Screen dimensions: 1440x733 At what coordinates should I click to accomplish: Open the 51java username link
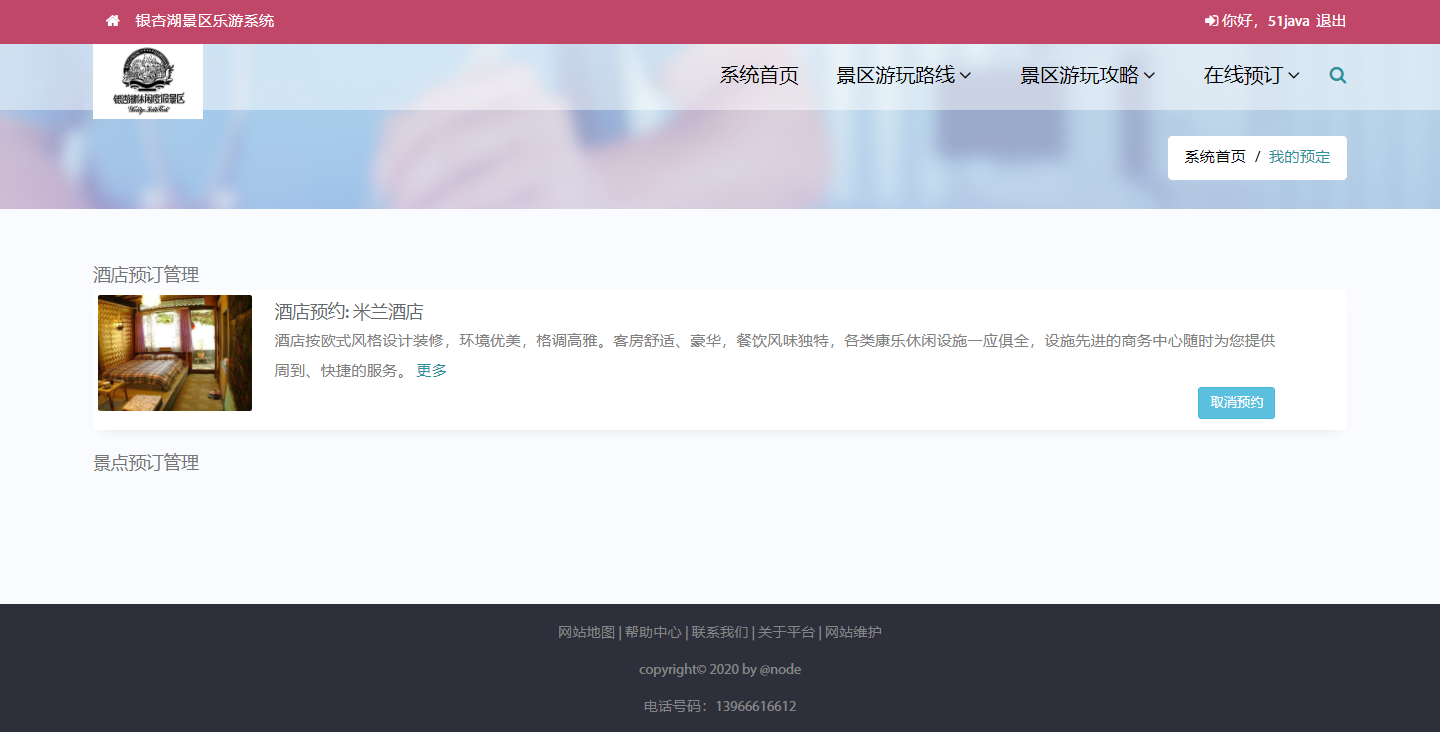(x=1288, y=21)
